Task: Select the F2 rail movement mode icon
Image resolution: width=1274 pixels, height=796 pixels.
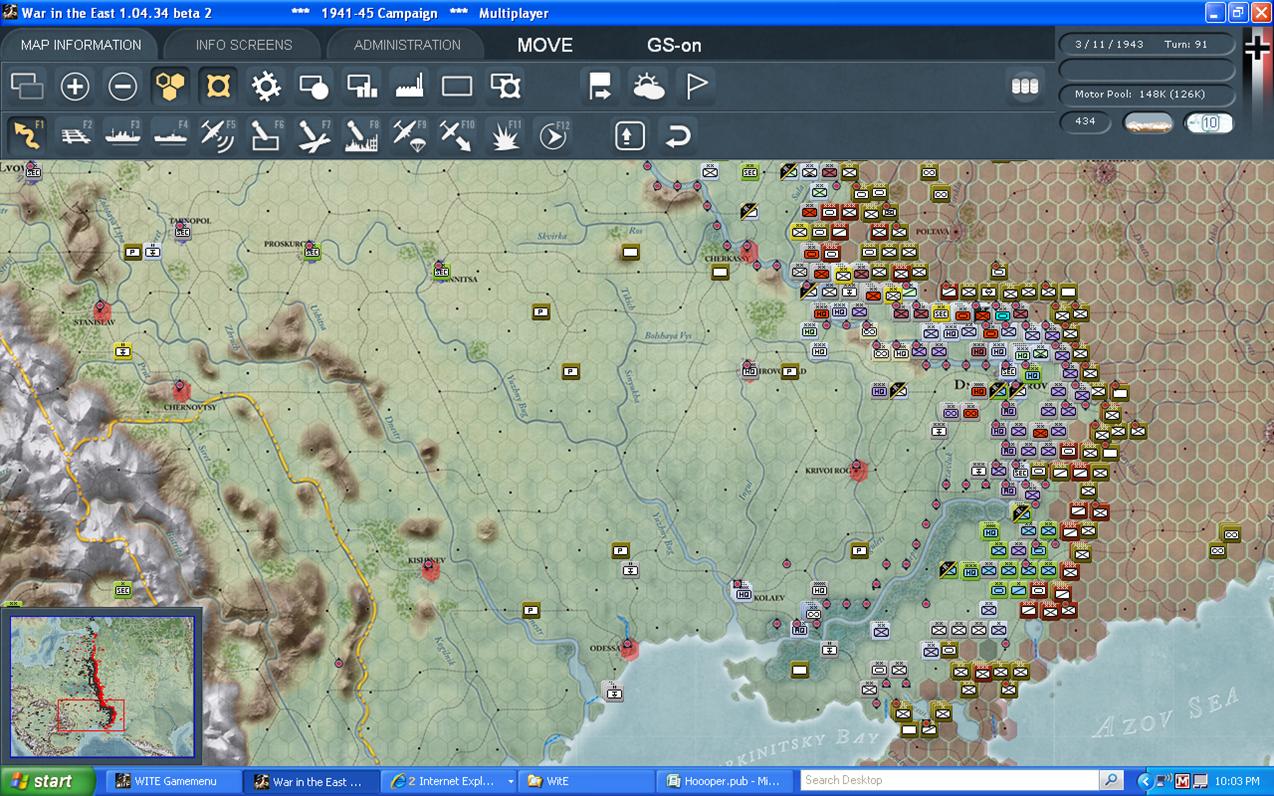Action: tap(75, 135)
